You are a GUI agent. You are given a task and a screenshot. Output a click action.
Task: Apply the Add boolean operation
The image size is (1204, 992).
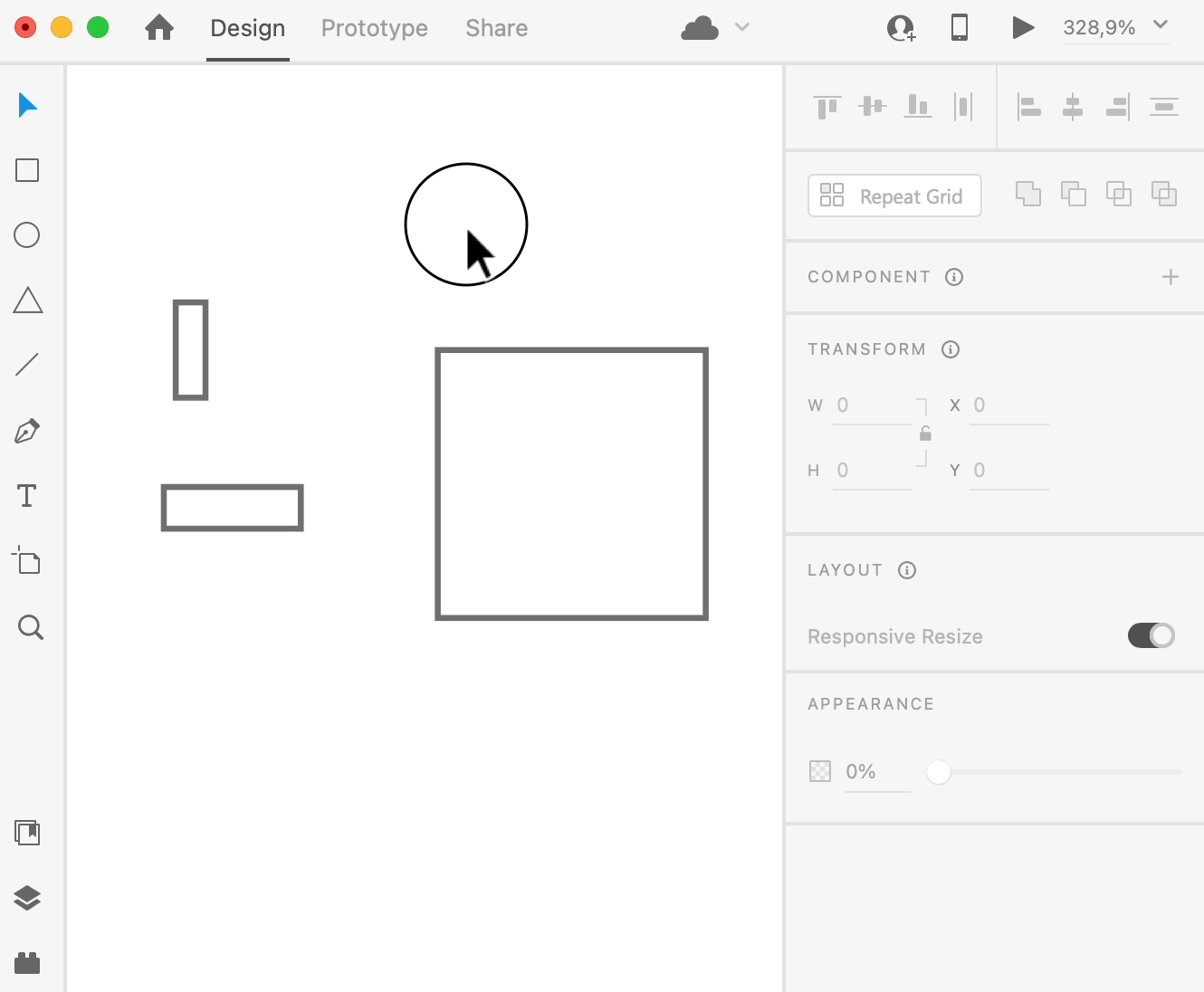tap(1028, 194)
